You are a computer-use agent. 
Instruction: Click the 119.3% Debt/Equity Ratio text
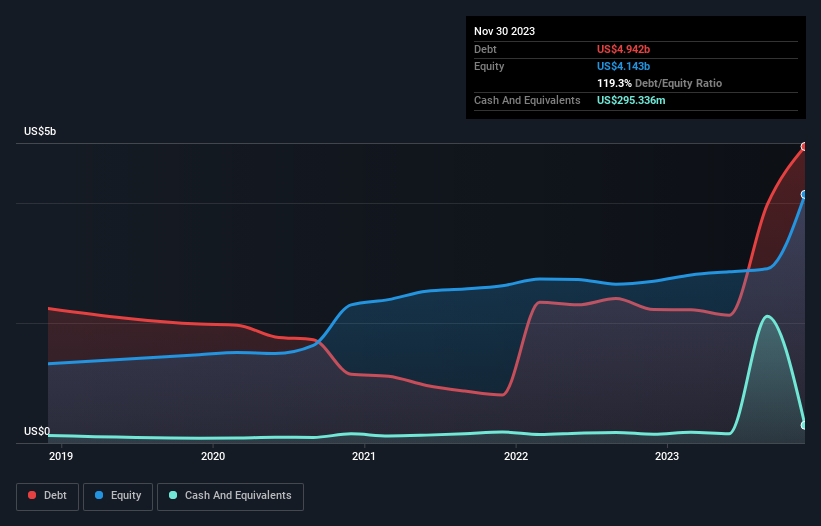(659, 83)
